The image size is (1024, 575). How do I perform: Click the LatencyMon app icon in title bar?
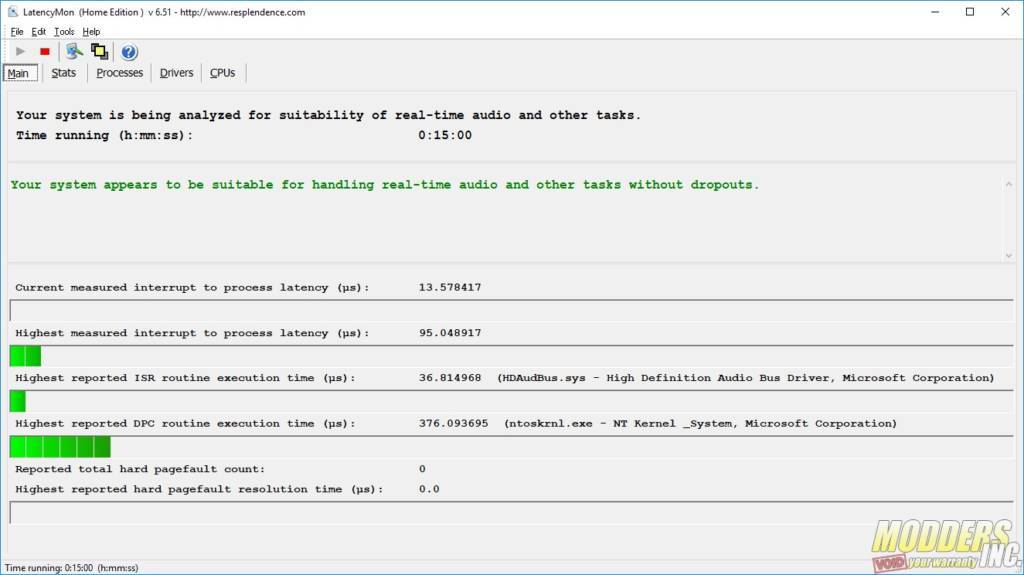(11, 12)
